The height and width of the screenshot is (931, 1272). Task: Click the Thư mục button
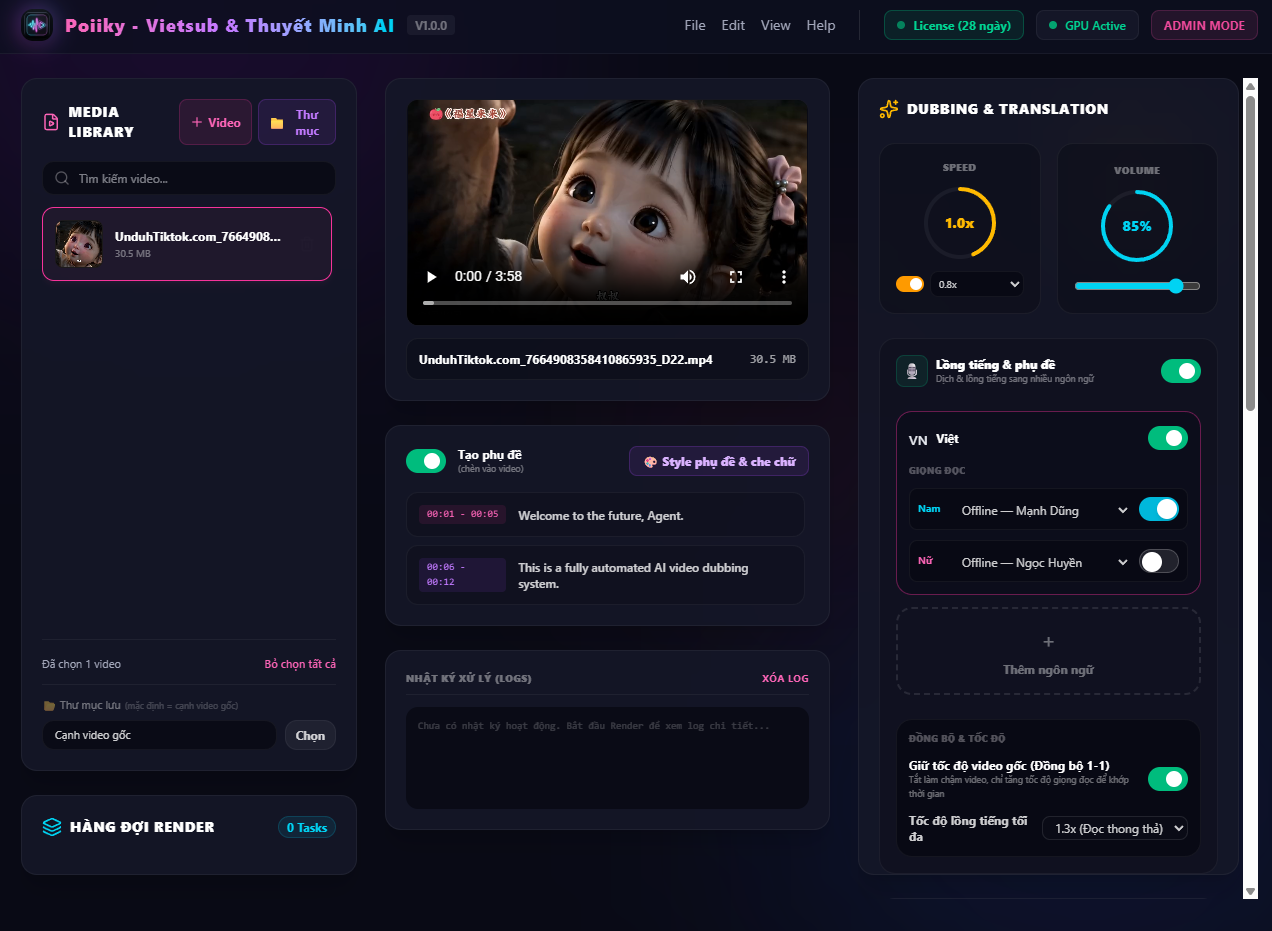[297, 122]
